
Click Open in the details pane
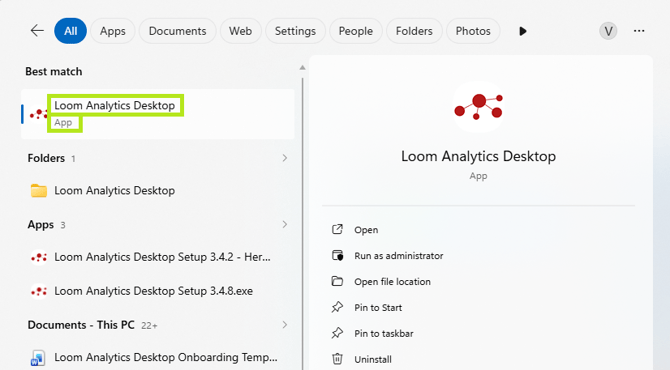[x=366, y=230]
